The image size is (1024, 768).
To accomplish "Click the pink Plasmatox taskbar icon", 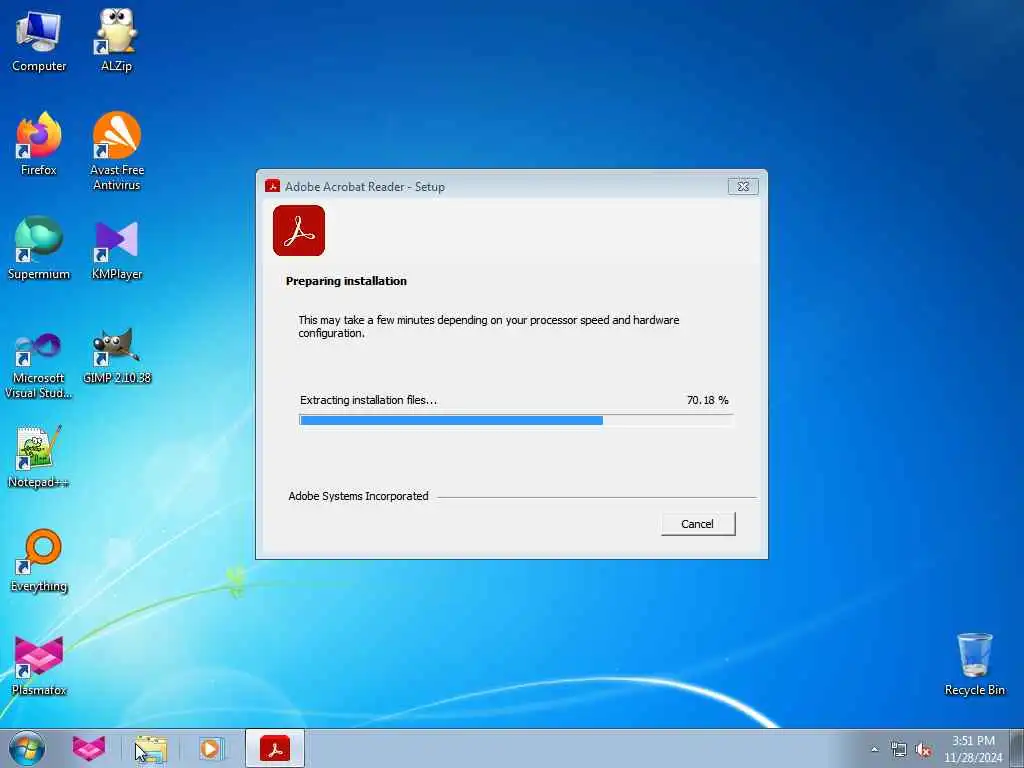I will point(89,748).
